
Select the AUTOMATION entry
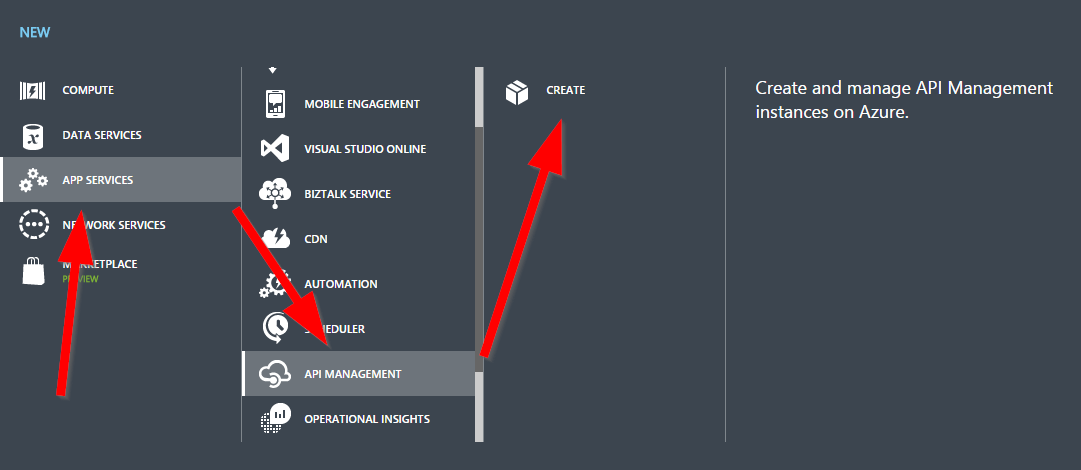pos(358,284)
